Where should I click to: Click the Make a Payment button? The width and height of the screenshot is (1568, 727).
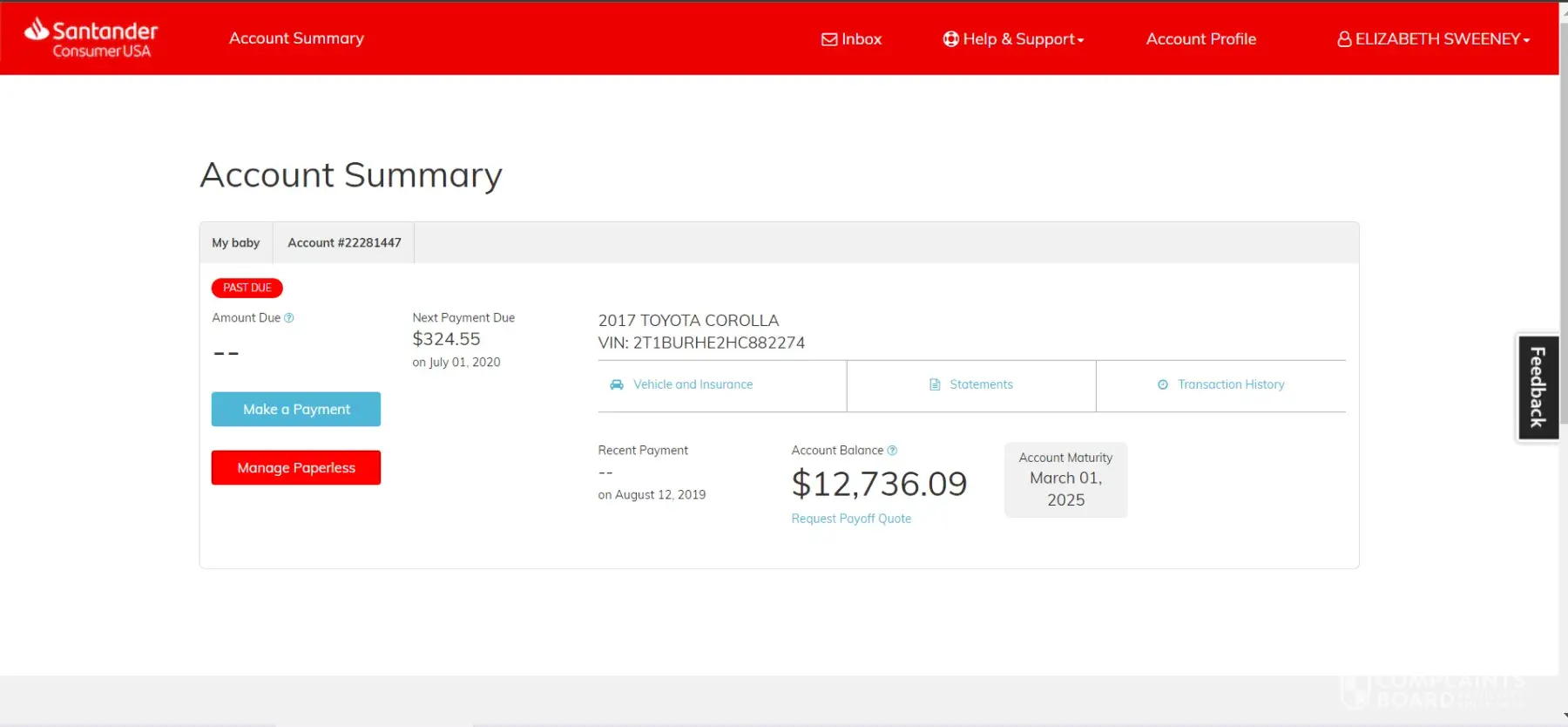pyautogui.click(x=296, y=409)
